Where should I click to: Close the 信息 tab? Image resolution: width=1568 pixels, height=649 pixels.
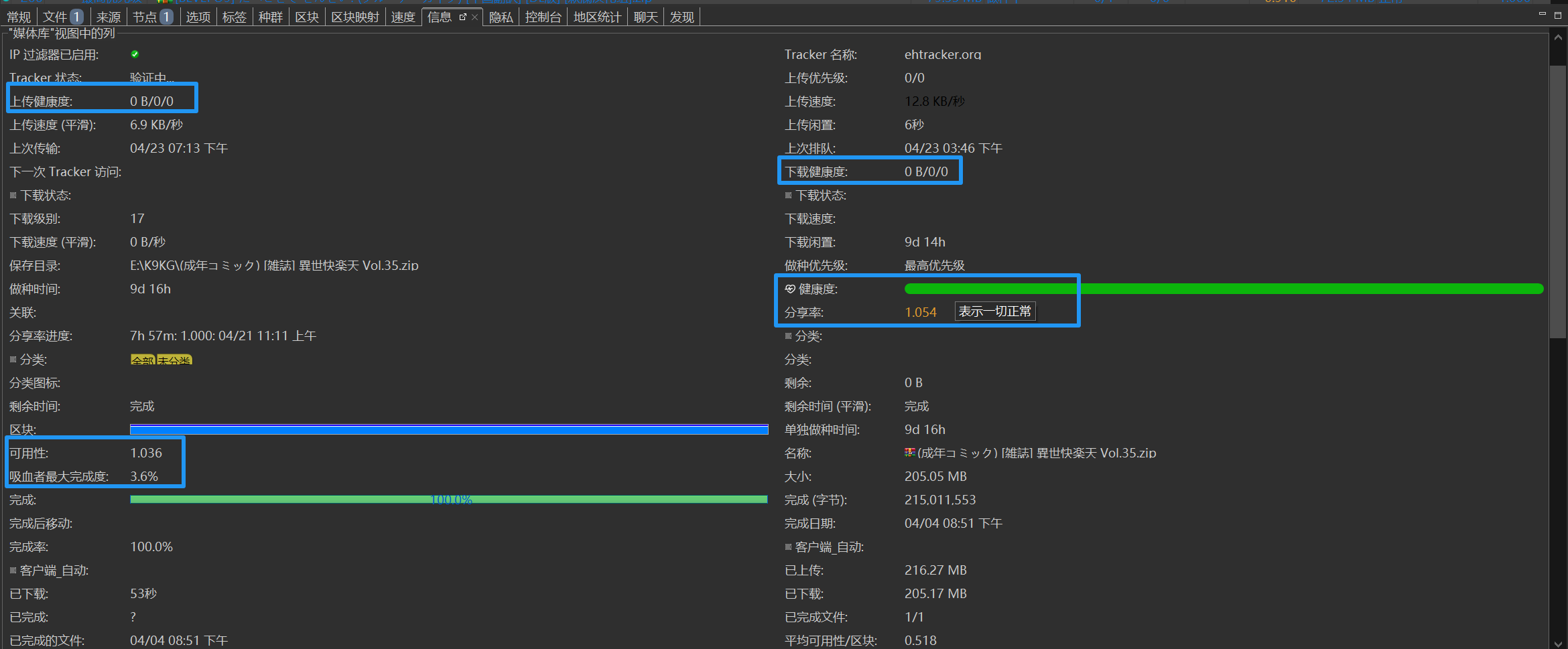(475, 17)
